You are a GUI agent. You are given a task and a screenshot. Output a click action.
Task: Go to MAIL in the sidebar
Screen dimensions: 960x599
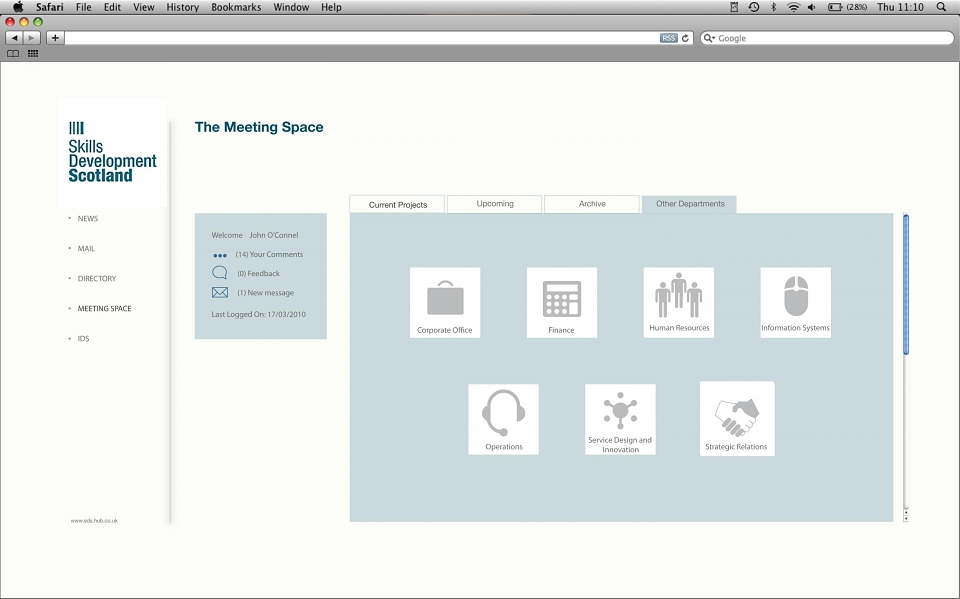click(x=86, y=249)
